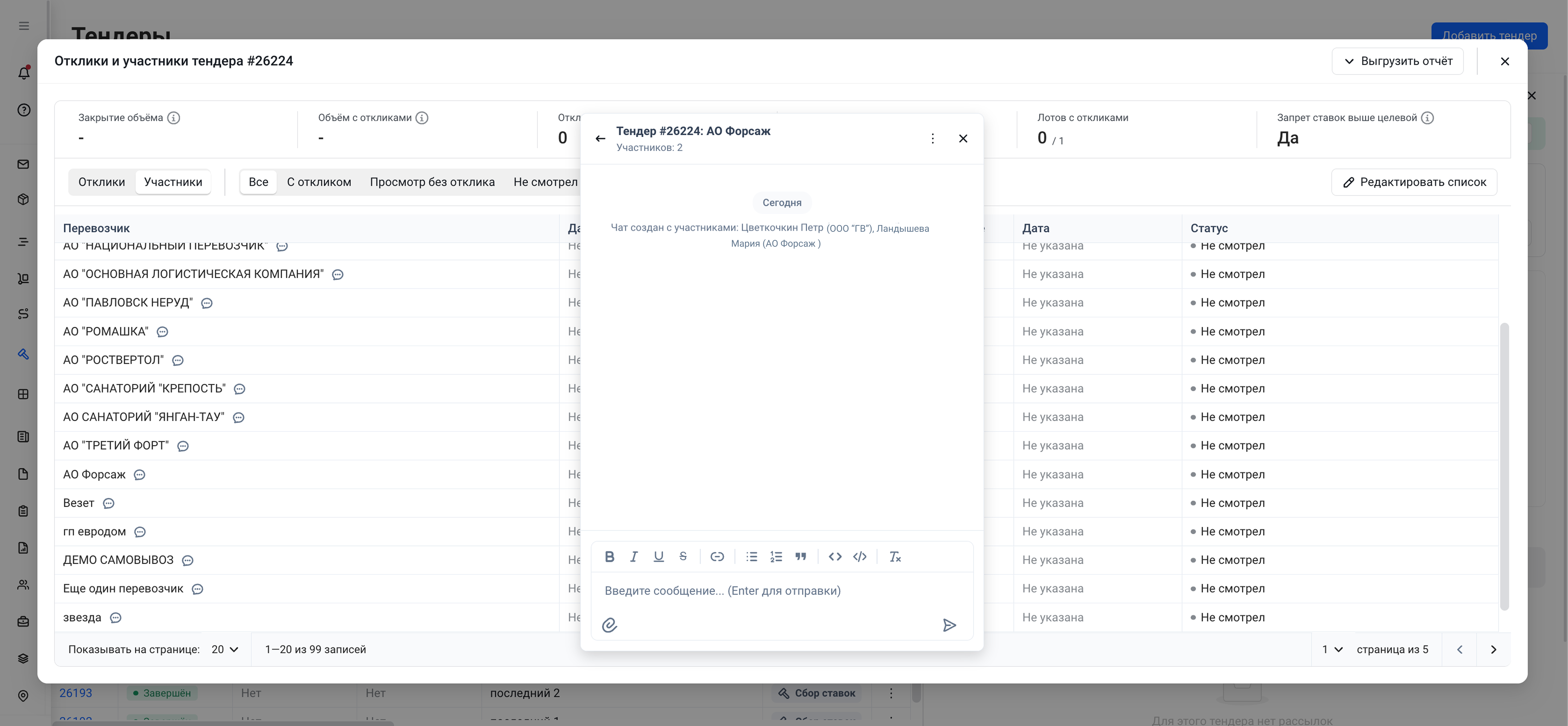Open tender 26193 link in background list
Image resolution: width=1568 pixels, height=726 pixels.
click(x=75, y=693)
